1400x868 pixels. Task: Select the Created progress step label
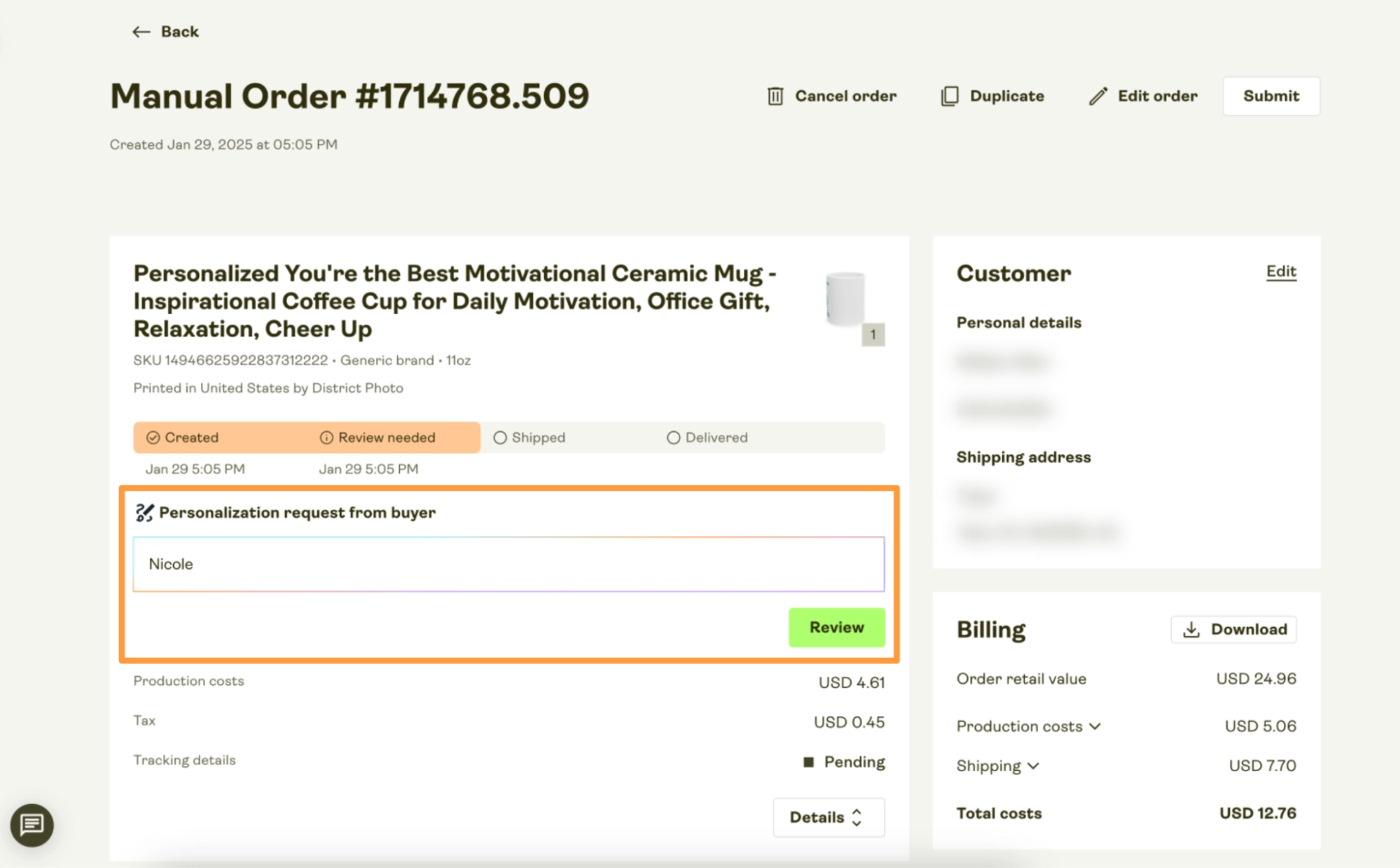coord(191,438)
